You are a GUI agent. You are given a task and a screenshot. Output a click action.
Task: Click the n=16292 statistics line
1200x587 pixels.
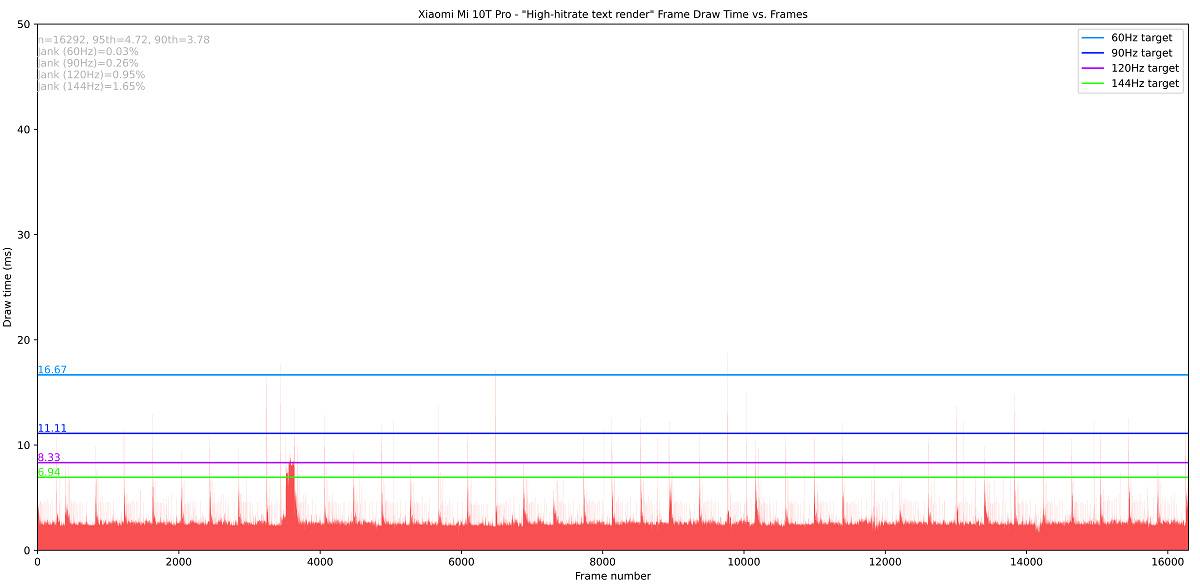(x=123, y=40)
